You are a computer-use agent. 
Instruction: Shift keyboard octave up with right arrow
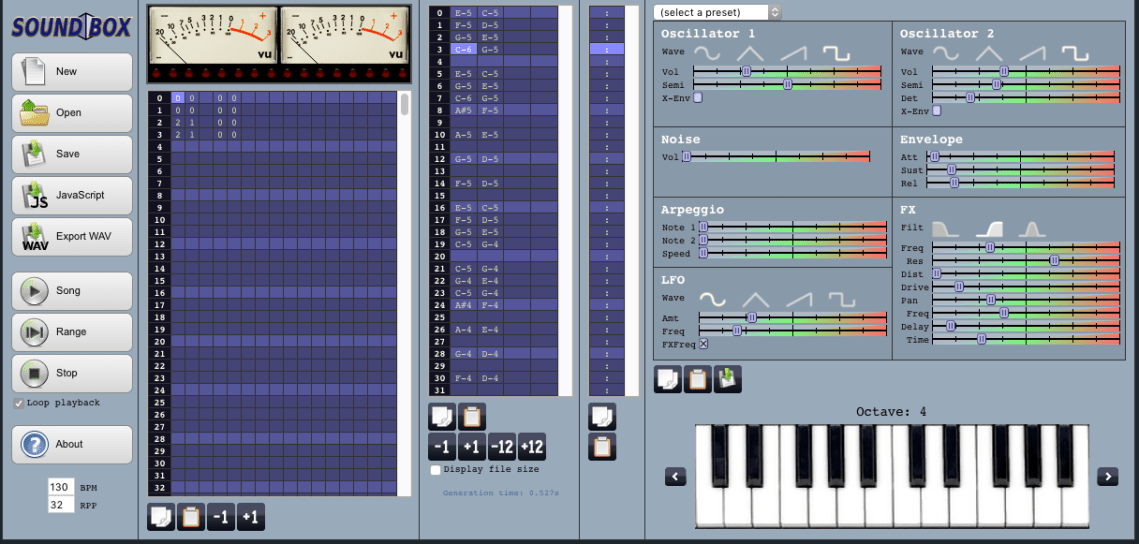1107,476
